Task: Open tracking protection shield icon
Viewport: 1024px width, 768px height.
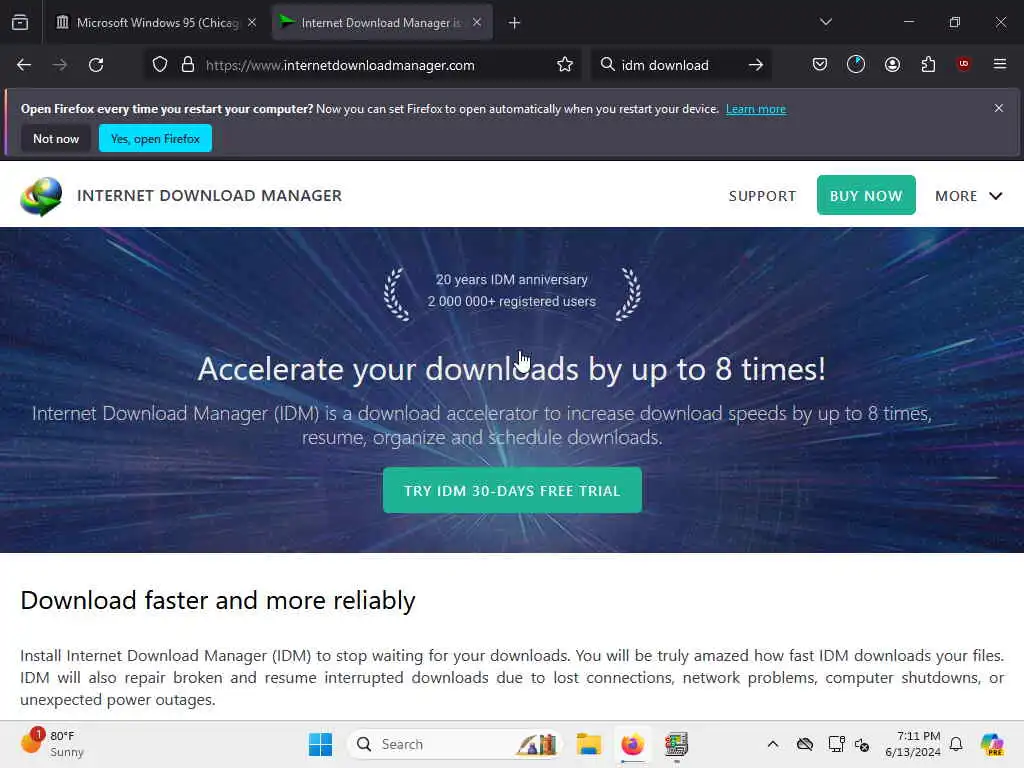Action: (x=160, y=65)
